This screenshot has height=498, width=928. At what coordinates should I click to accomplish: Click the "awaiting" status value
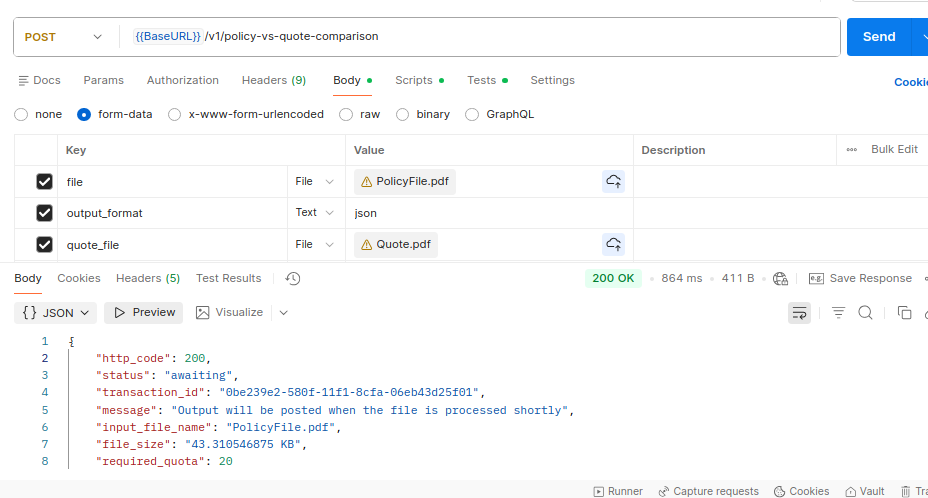pyautogui.click(x=199, y=375)
